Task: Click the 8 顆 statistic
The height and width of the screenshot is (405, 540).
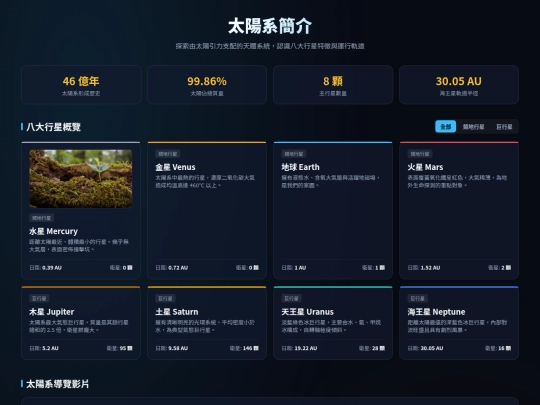Action: coord(333,81)
